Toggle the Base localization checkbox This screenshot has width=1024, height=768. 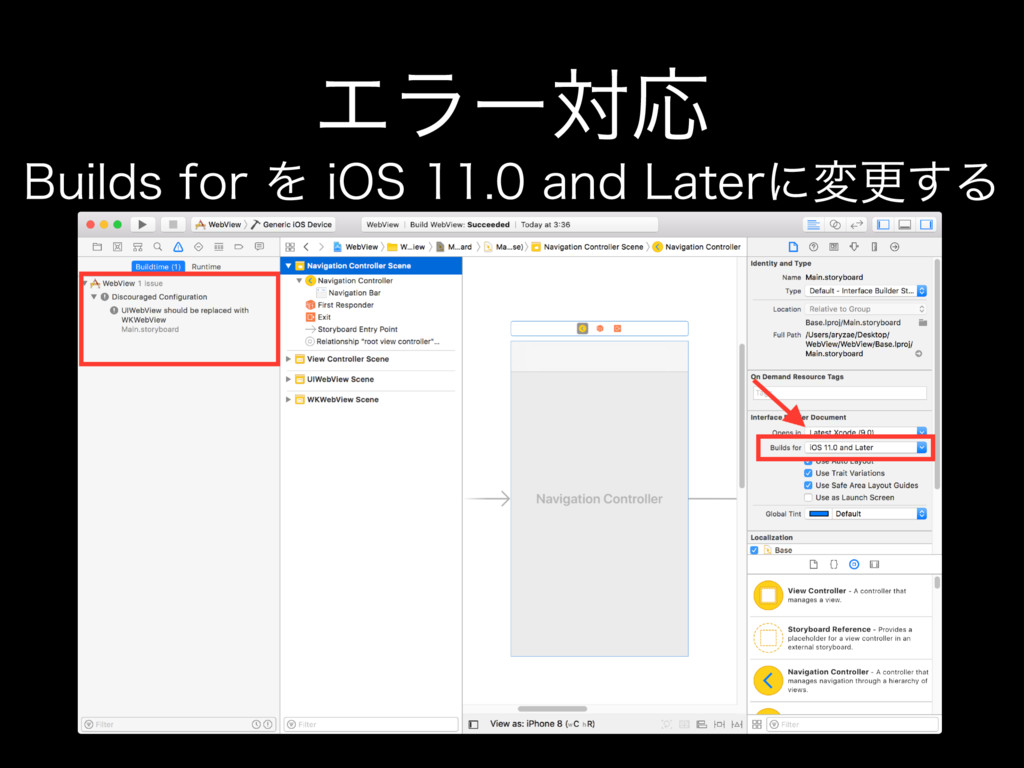click(754, 550)
